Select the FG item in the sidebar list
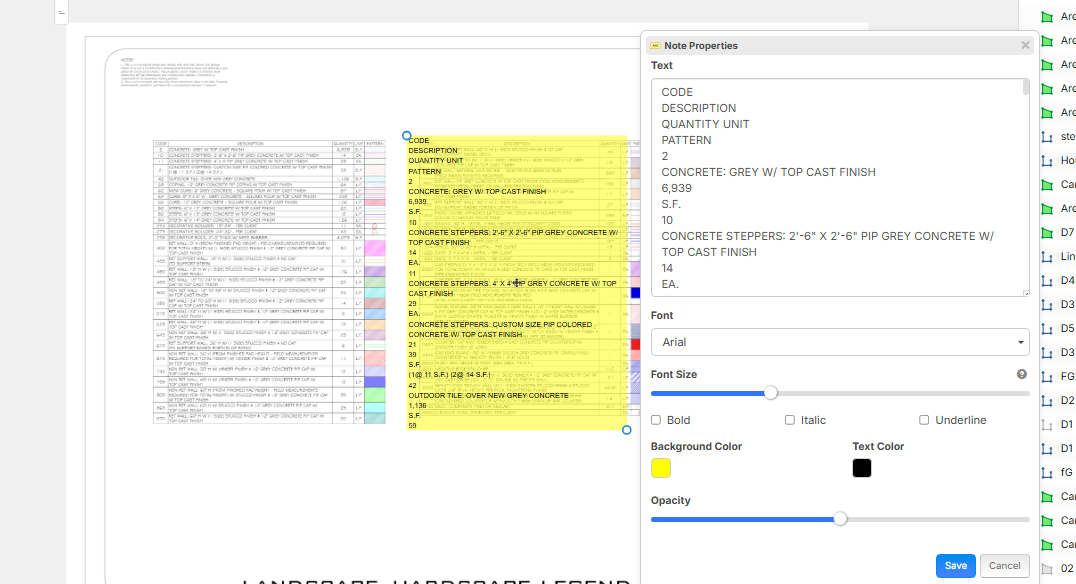This screenshot has height=584, width=1076. (x=1067, y=377)
